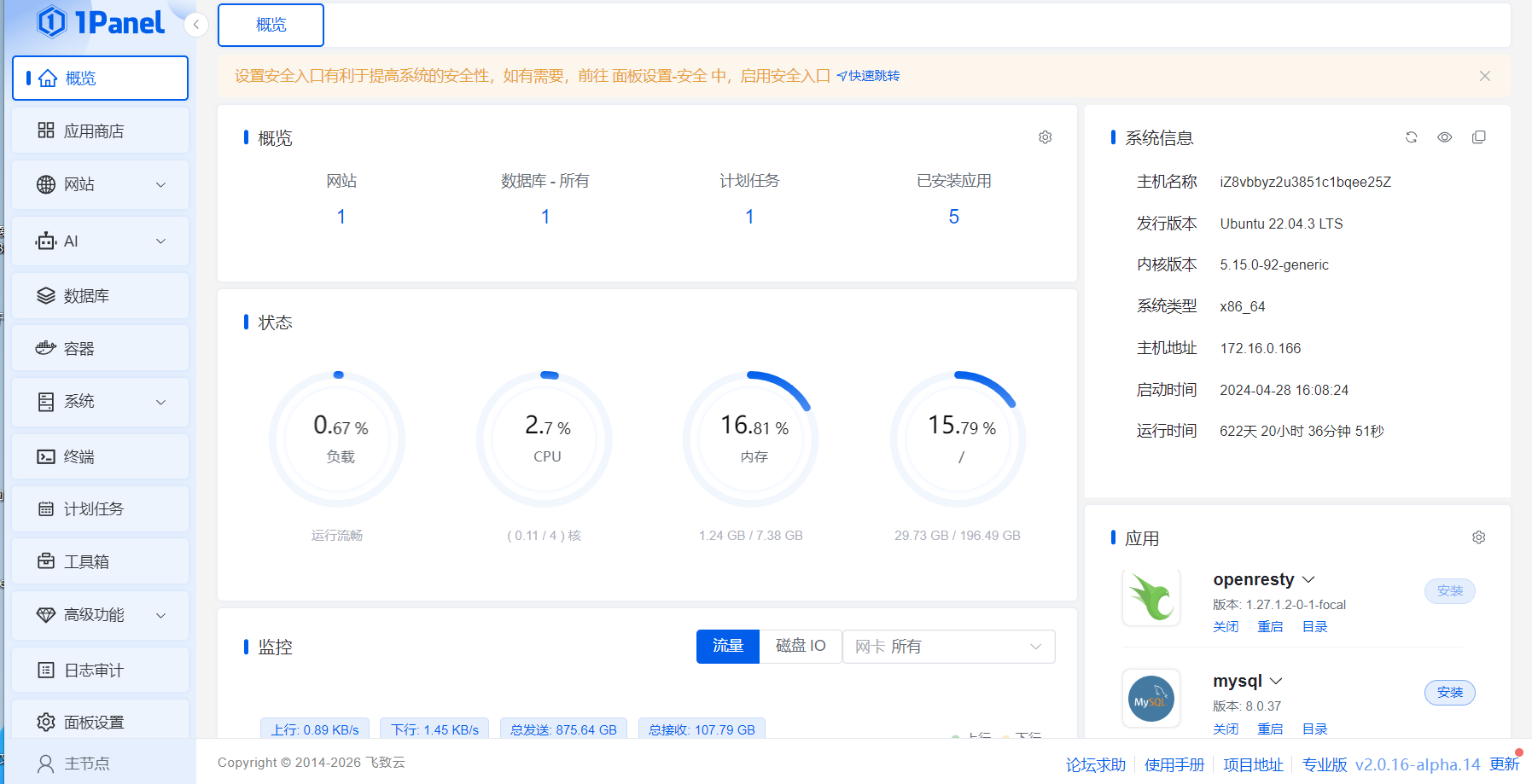Screen dimensions: 1532x784
Task: Click 重启 under the mysql app
Action: point(1269,729)
